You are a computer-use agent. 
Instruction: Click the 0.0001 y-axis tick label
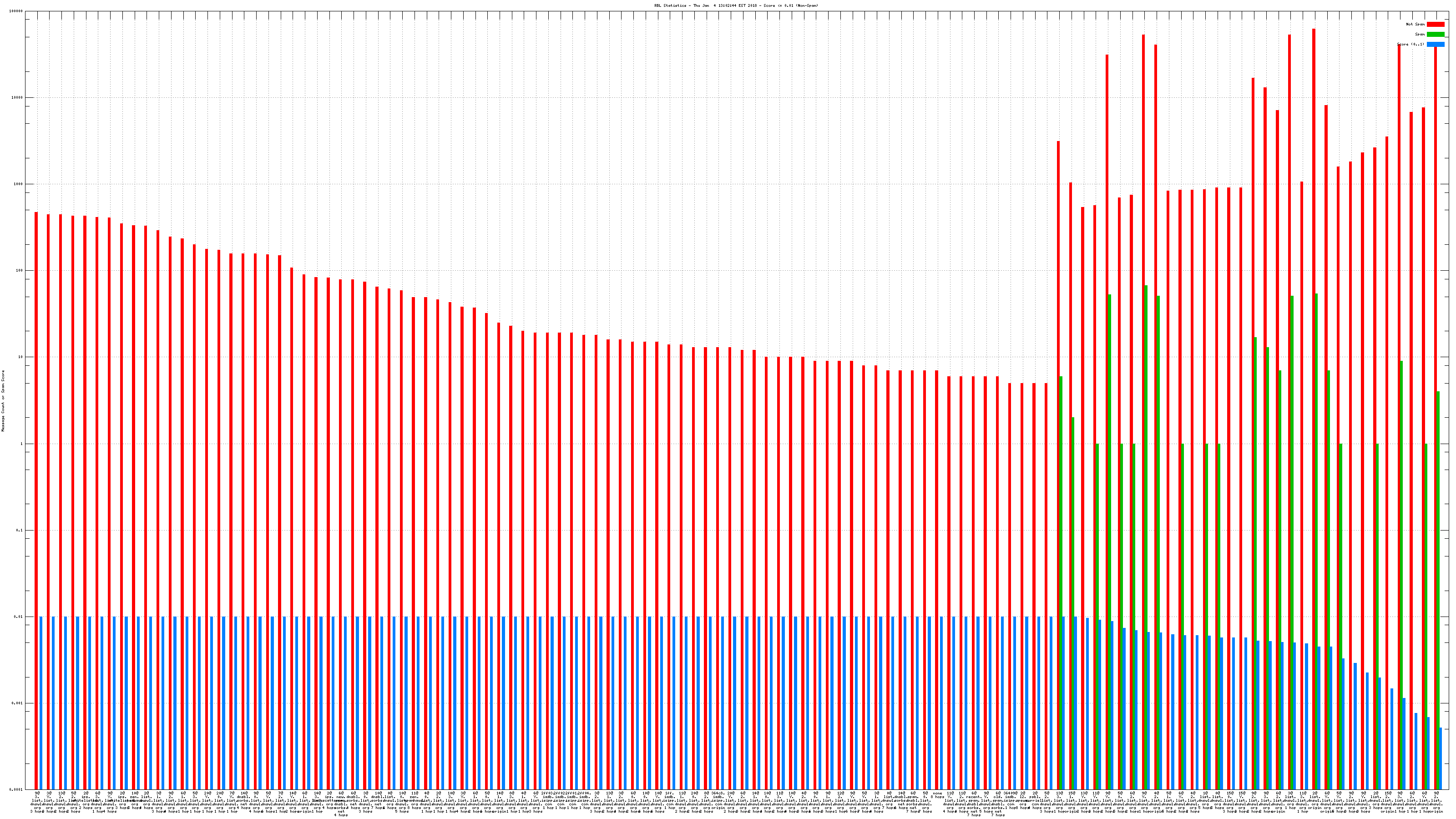pos(17,789)
